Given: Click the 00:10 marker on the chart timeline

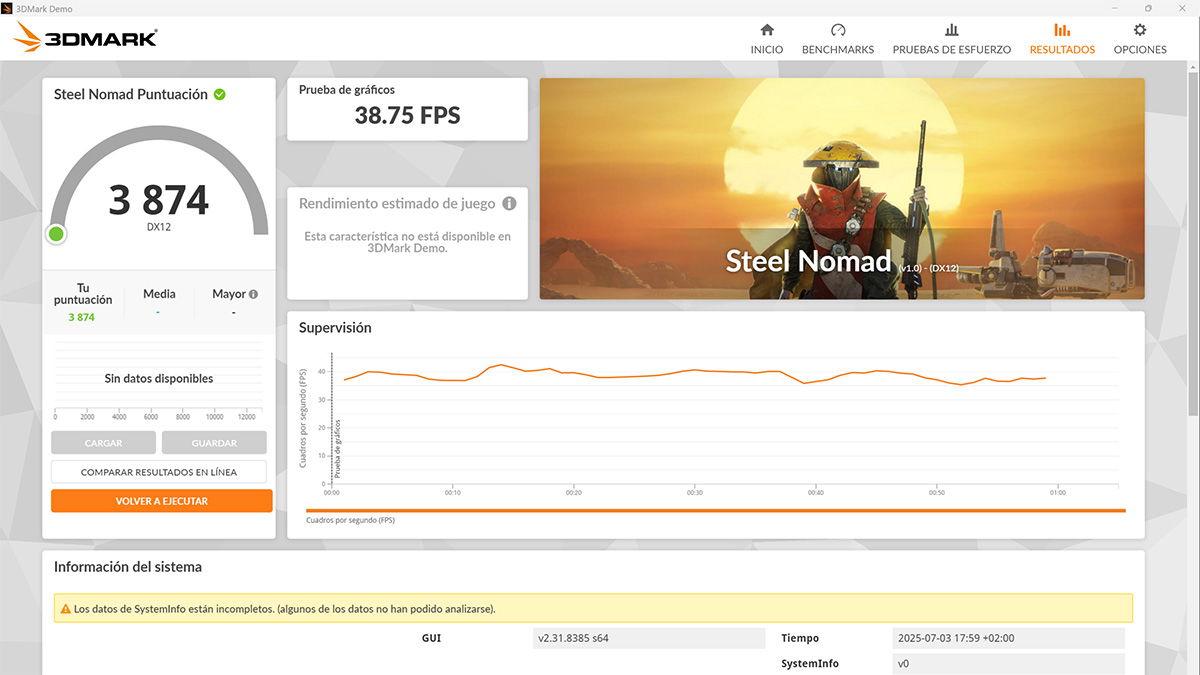Looking at the screenshot, I should coord(453,493).
